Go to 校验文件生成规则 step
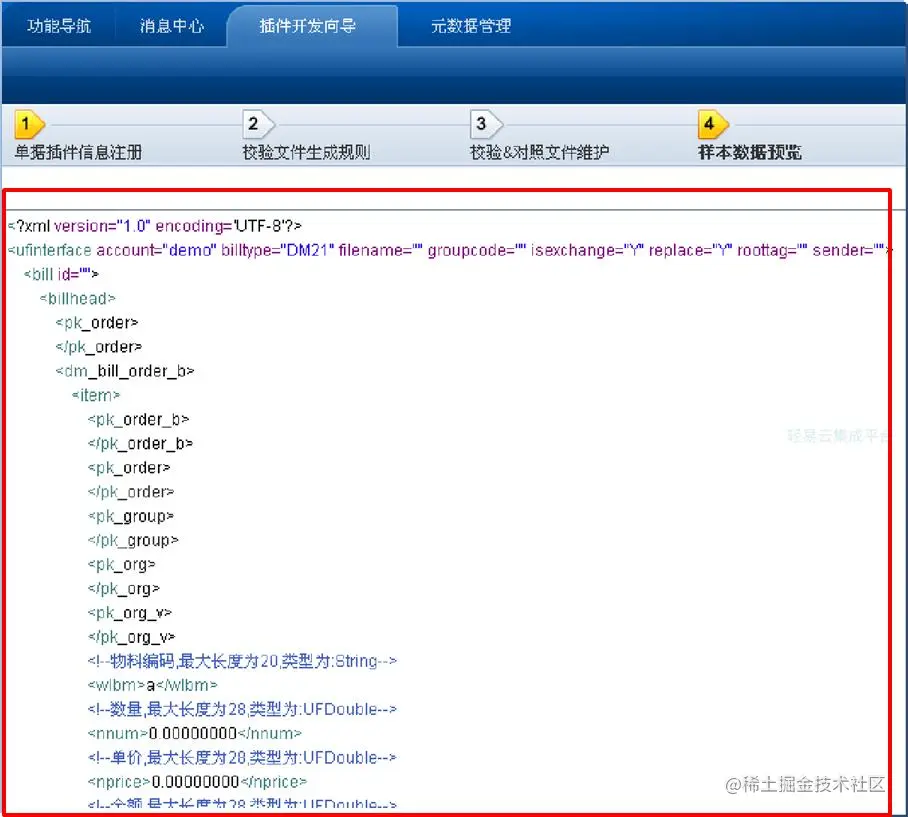The image size is (908, 817). click(x=306, y=152)
